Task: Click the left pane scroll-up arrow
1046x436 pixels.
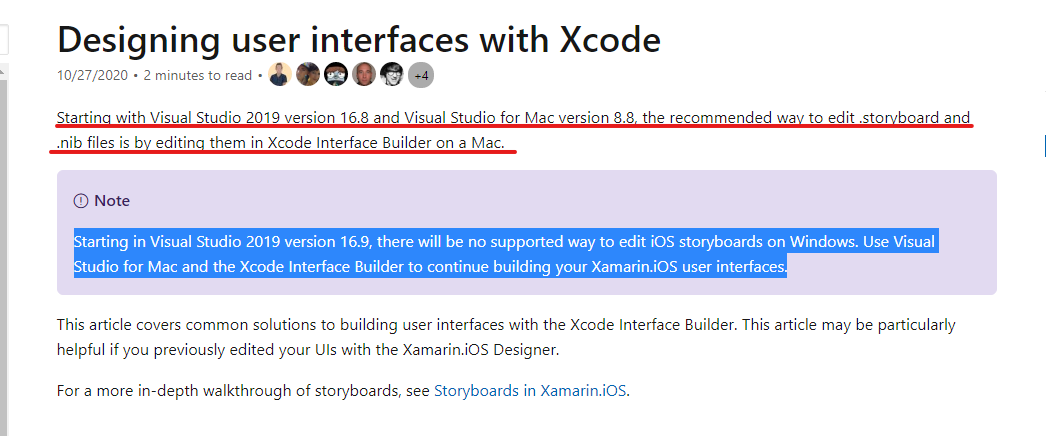Action: pos(3,72)
